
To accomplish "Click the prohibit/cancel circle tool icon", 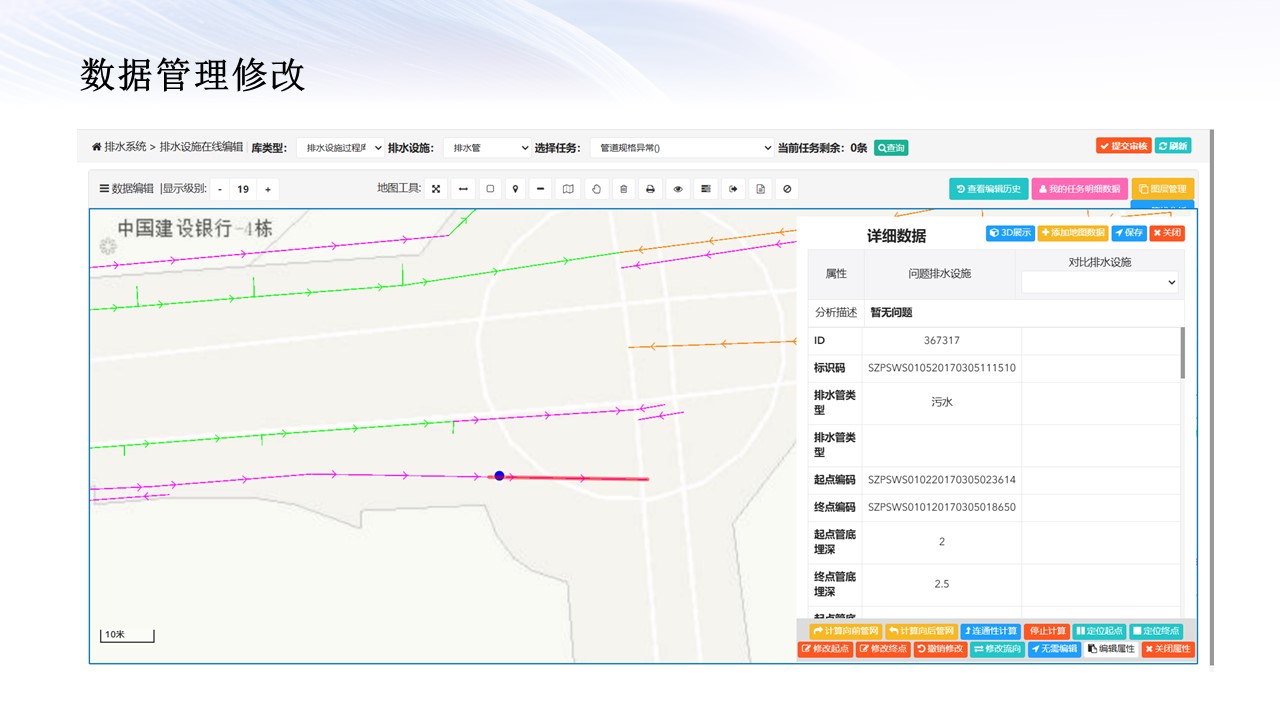I will [x=787, y=189].
